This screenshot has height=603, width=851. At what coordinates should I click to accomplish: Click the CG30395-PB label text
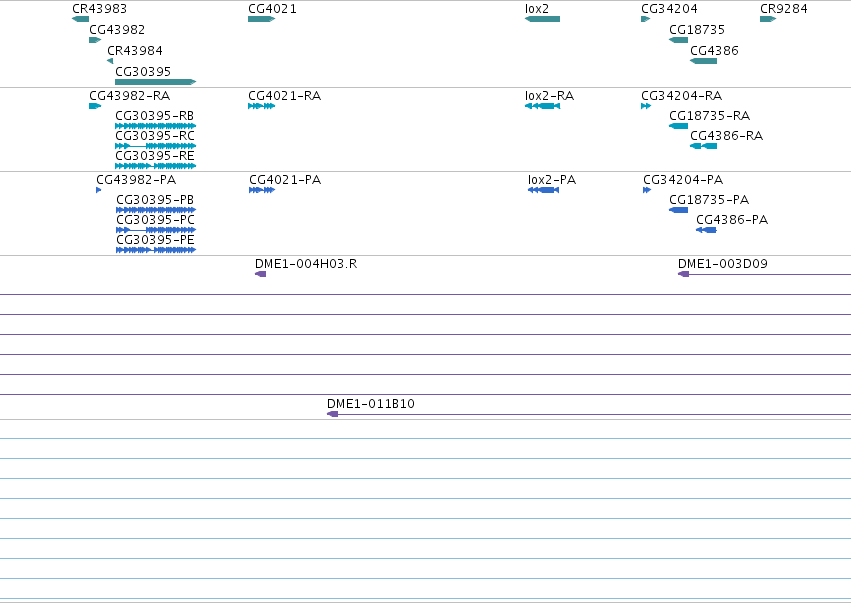pos(155,200)
